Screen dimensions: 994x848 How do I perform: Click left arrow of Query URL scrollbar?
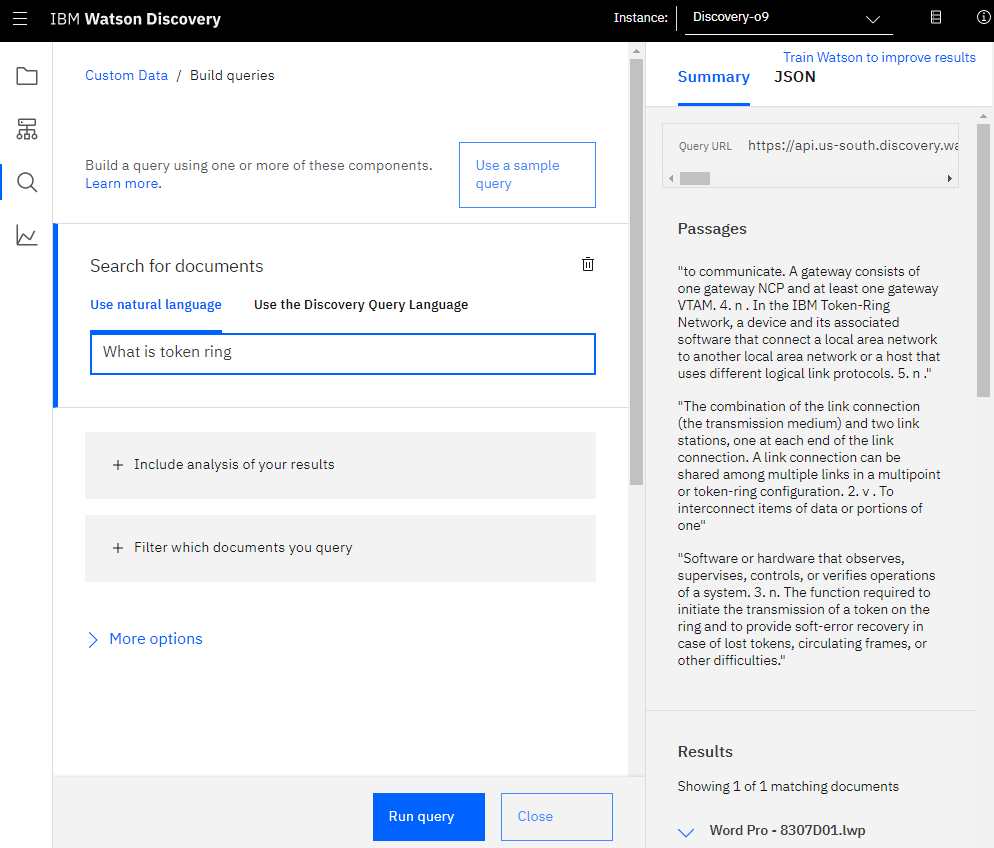pos(671,179)
